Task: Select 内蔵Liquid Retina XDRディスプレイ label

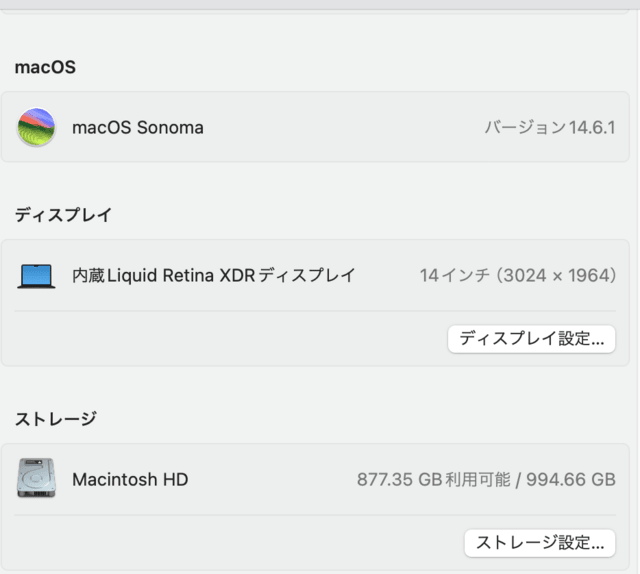Action: pos(214,276)
